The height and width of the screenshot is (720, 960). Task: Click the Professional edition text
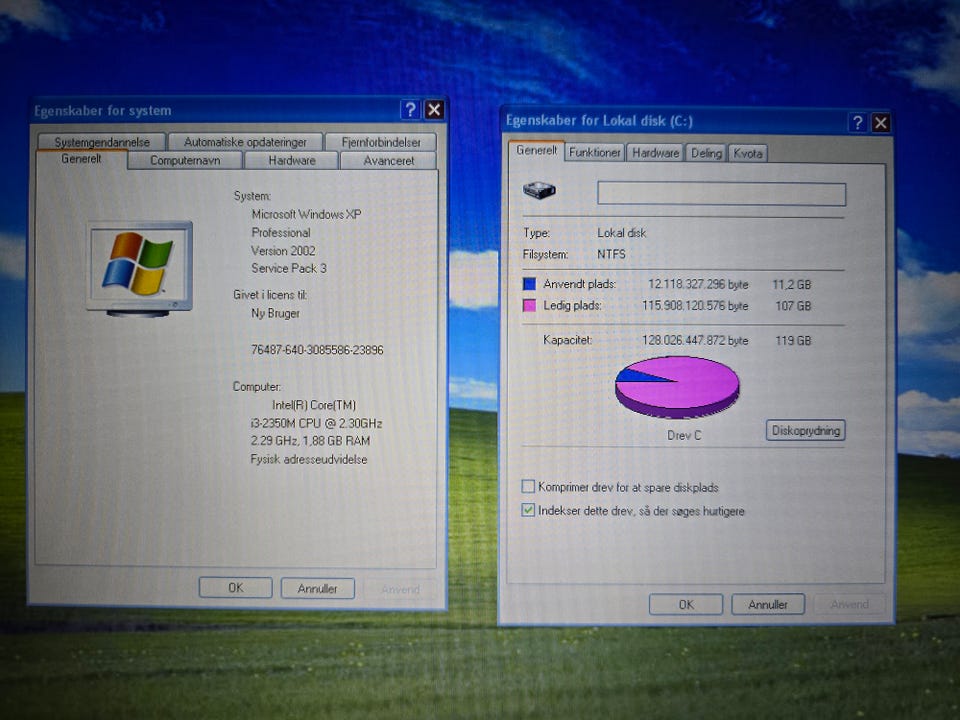click(x=280, y=233)
